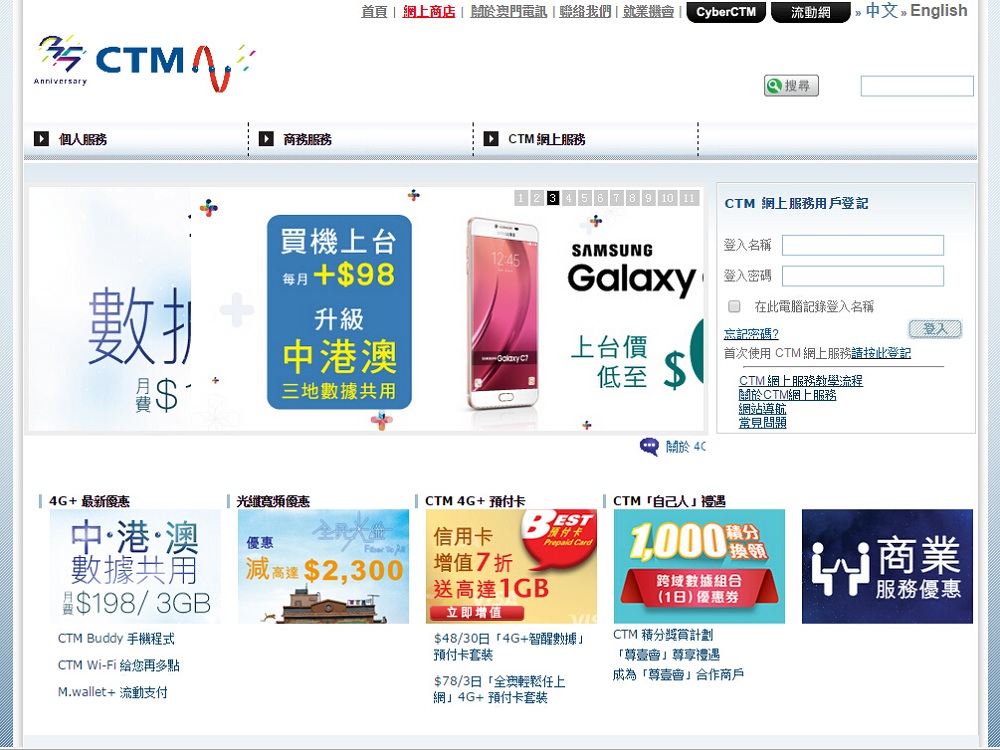This screenshot has width=1000, height=750.
Task: Focus the 登入名稱 login name field
Action: point(863,245)
